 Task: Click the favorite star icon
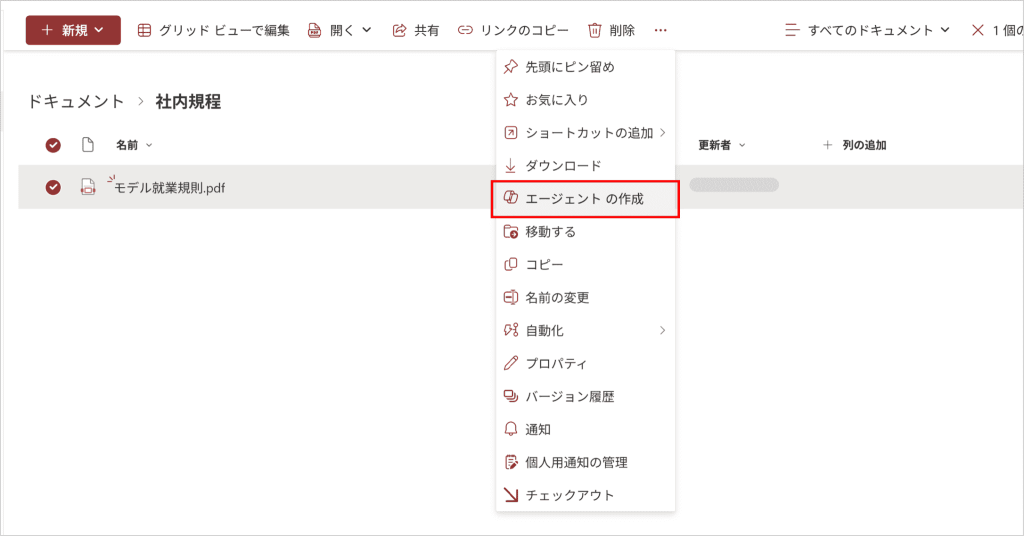coord(510,100)
